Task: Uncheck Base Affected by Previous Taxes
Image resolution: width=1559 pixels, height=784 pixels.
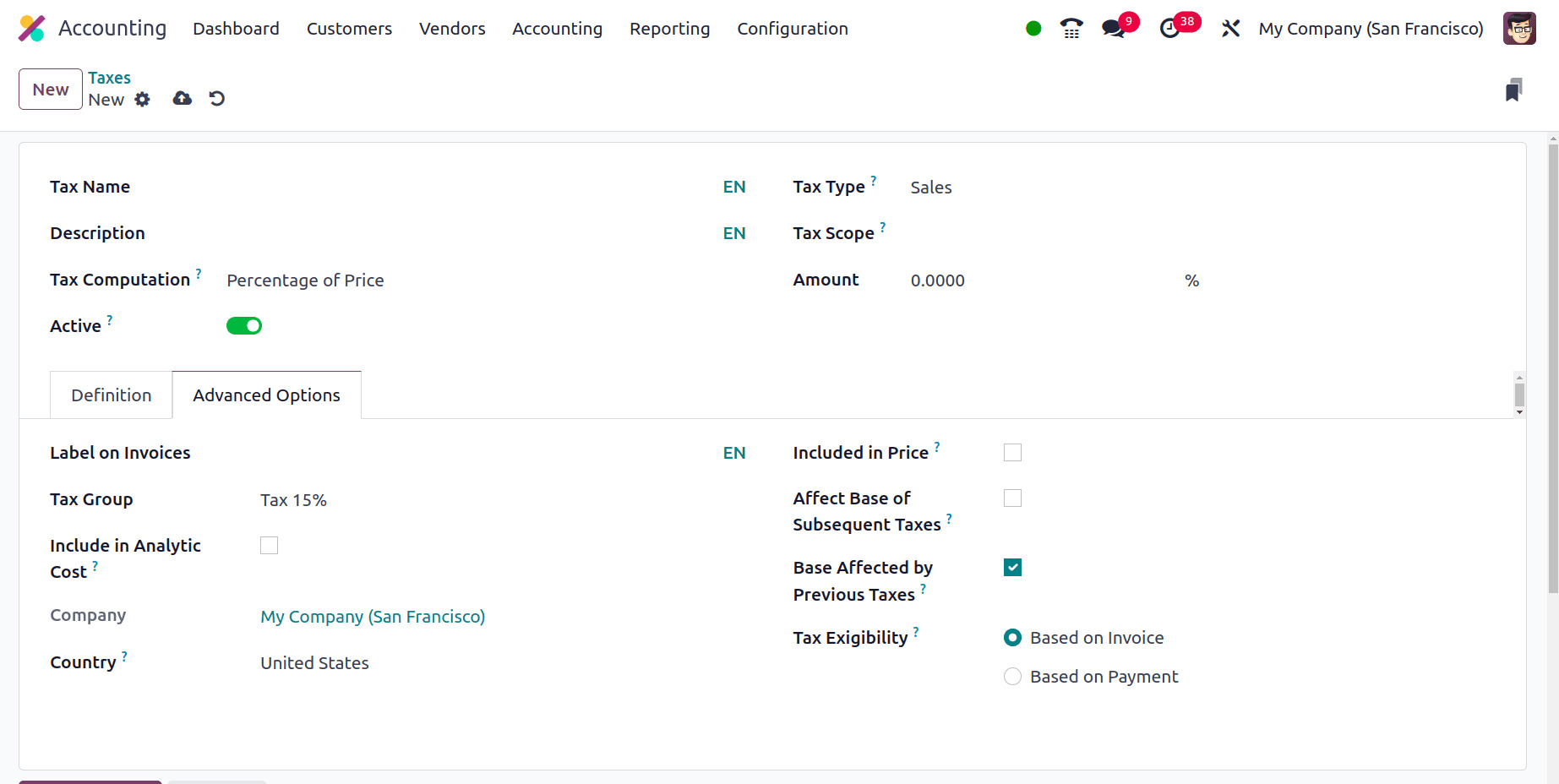Action: click(1012, 568)
